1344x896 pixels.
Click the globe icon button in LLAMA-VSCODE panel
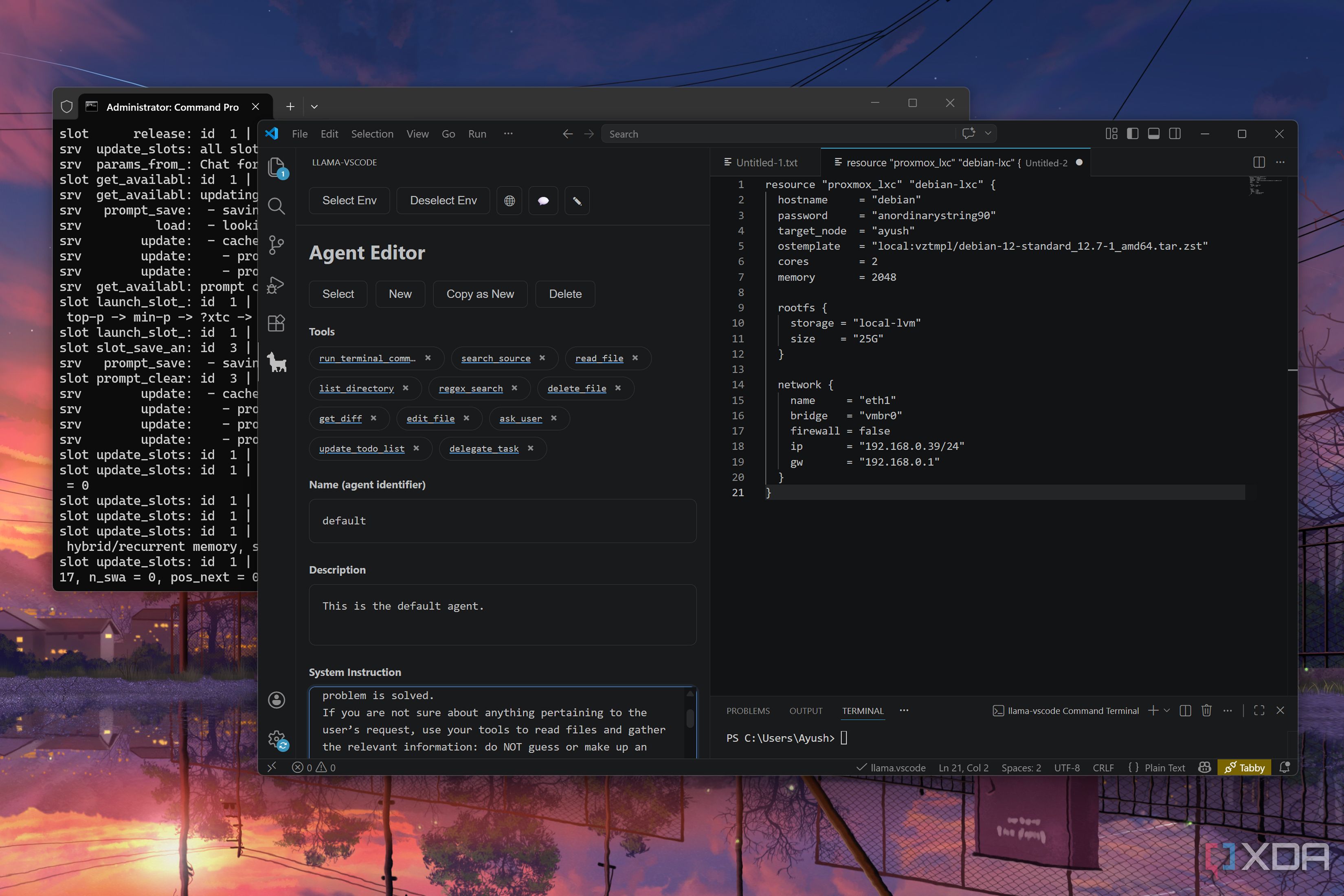[509, 200]
